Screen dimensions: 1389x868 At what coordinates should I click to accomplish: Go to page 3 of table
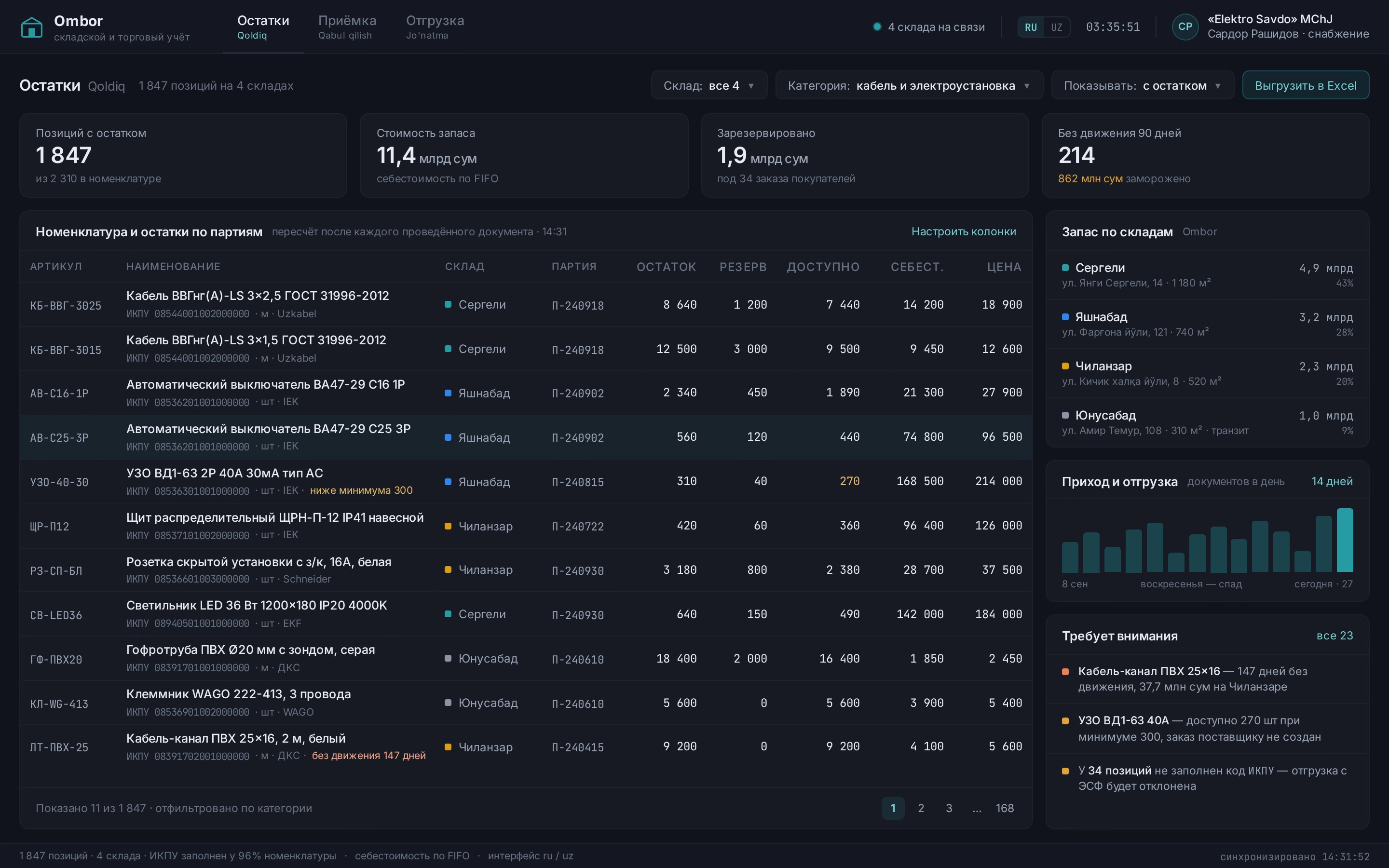point(949,808)
